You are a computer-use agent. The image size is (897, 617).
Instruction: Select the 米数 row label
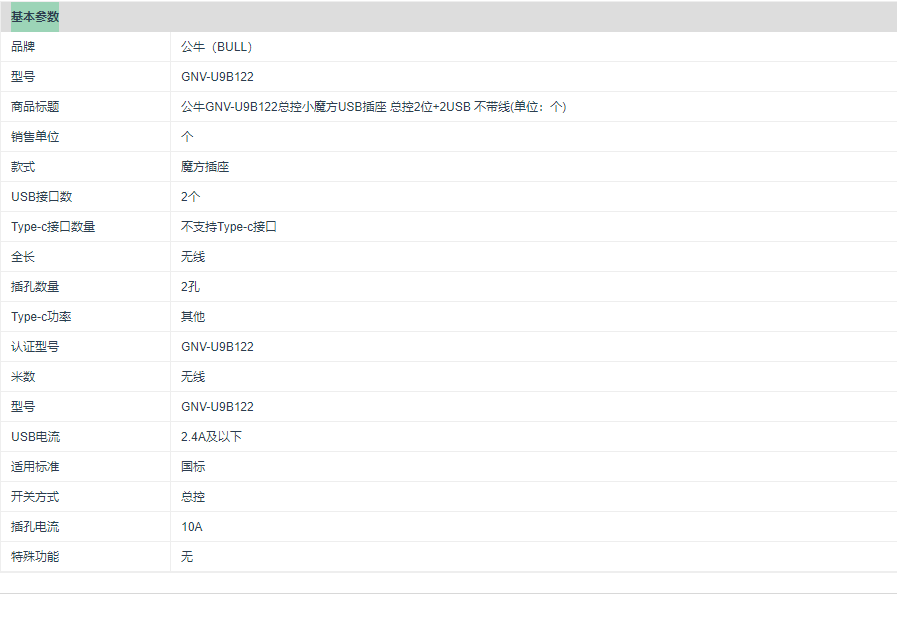pyautogui.click(x=23, y=377)
